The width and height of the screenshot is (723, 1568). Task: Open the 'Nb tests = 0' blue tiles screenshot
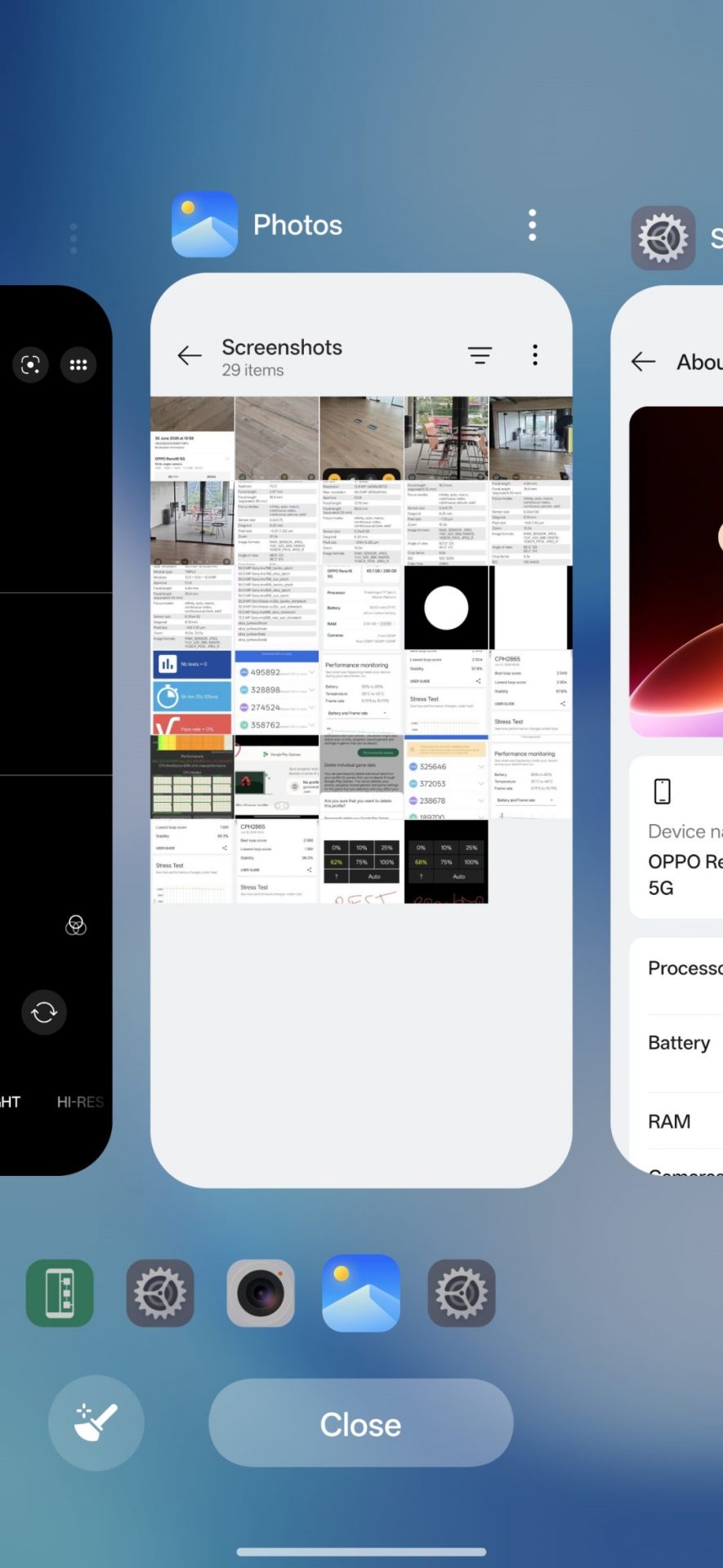[x=192, y=693]
